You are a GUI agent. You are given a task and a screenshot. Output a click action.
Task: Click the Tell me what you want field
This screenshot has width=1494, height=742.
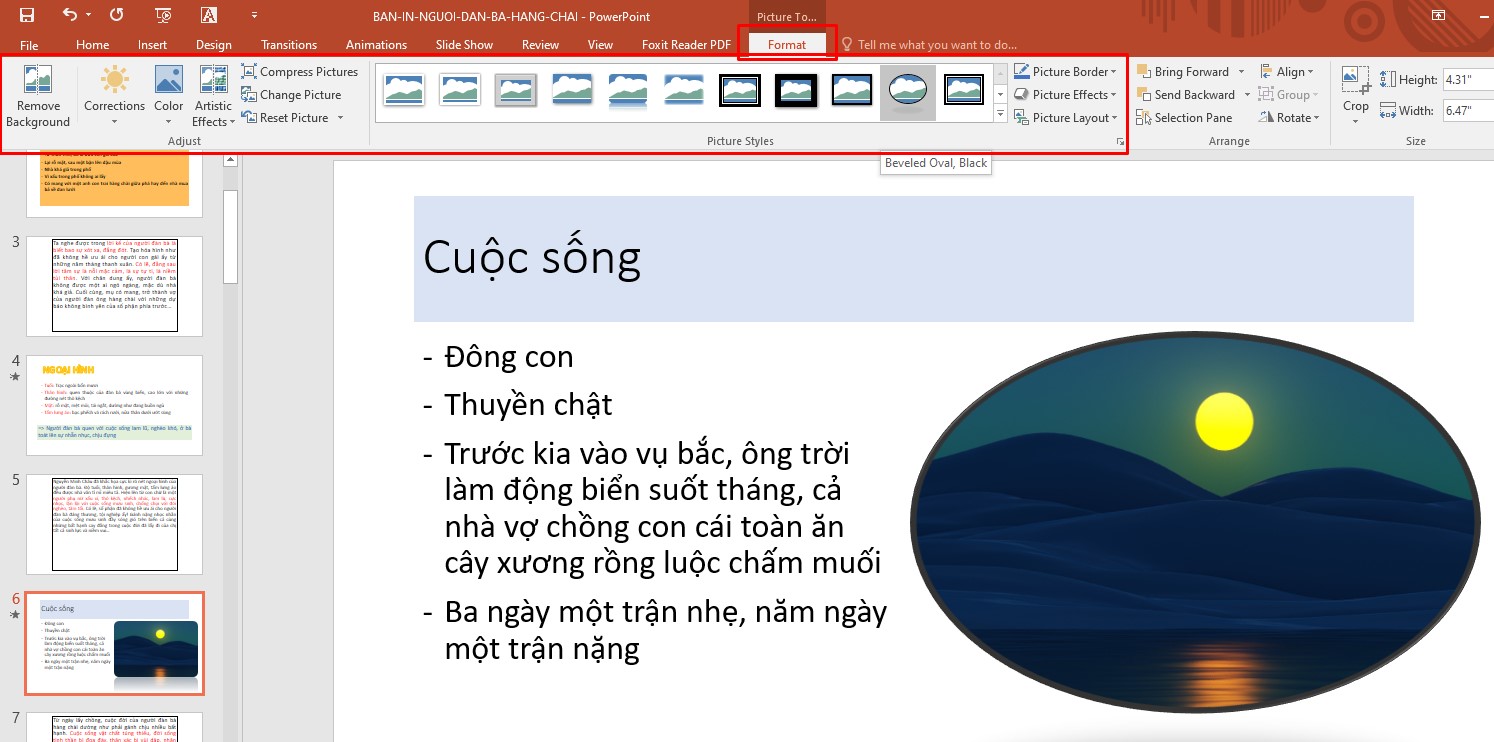935,44
